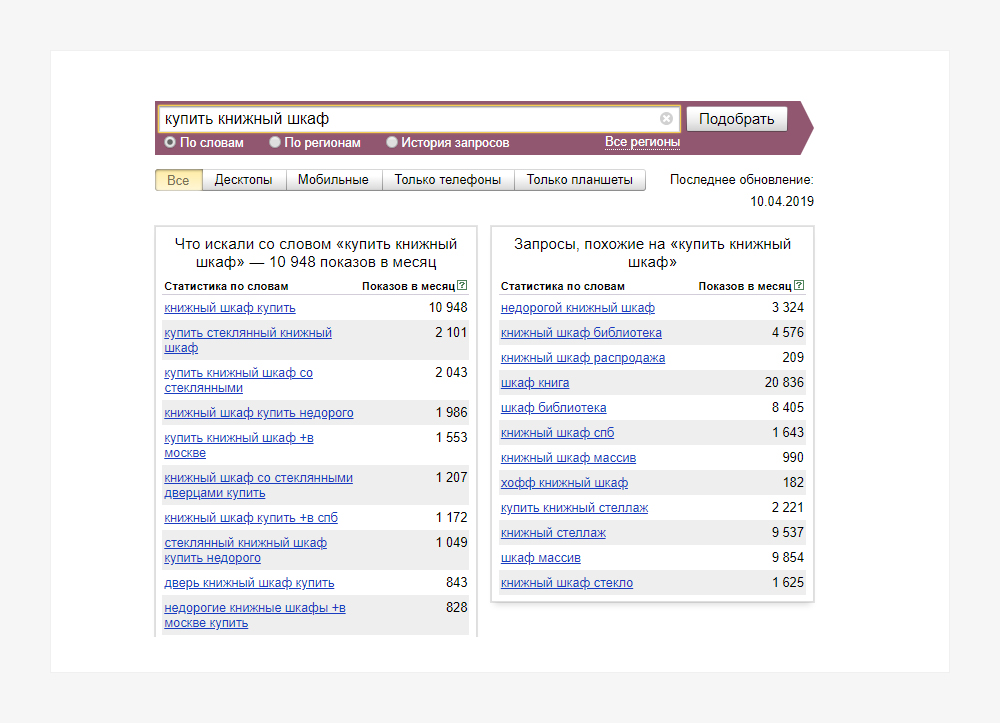Switch to the "Десктопы" tab

tap(243, 180)
